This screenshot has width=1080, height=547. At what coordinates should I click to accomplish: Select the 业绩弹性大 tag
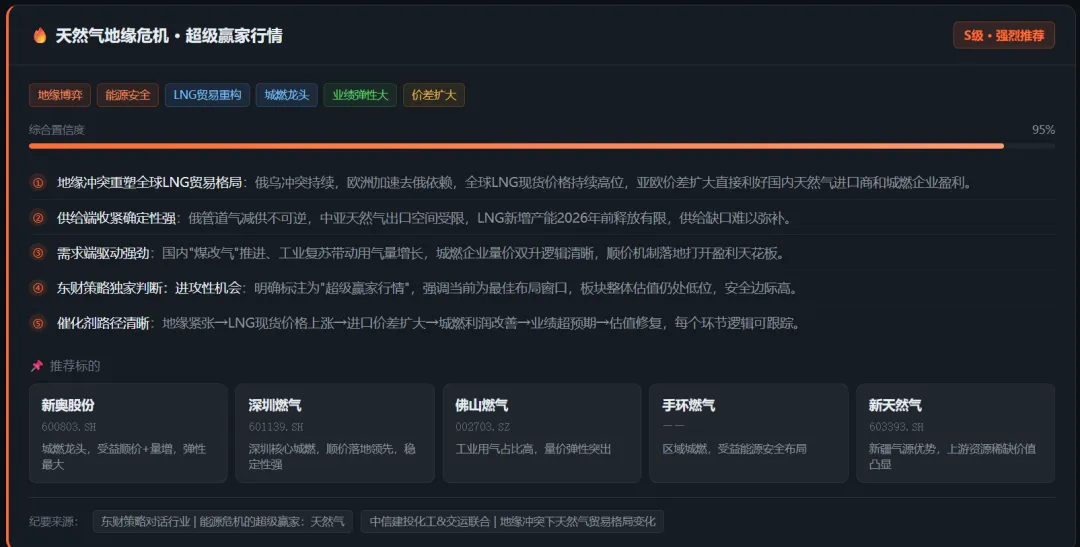(360, 95)
